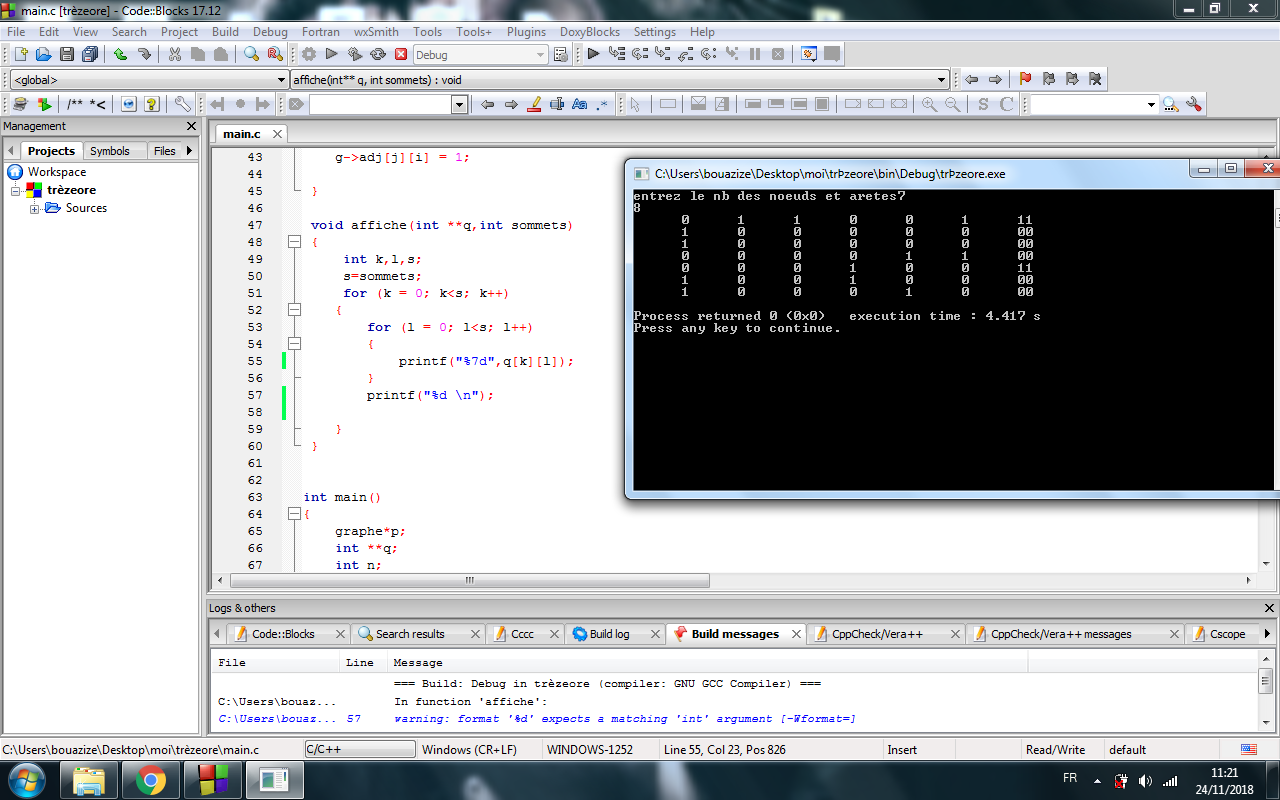
Task: Start debugger with Debug/Continue arrow
Action: pyautogui.click(x=593, y=54)
